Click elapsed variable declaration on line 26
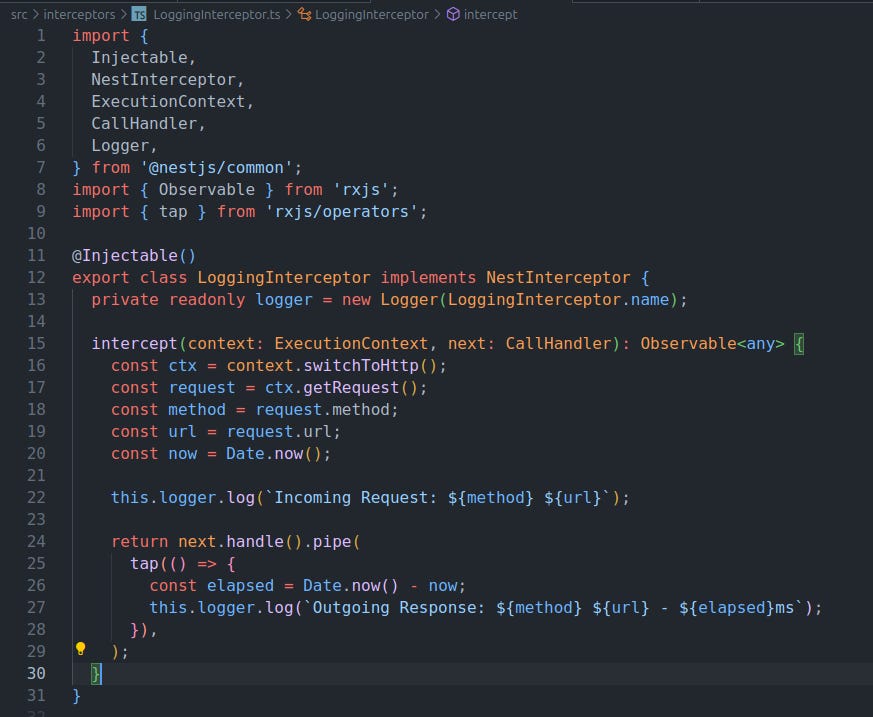The image size is (873, 717). coord(240,586)
